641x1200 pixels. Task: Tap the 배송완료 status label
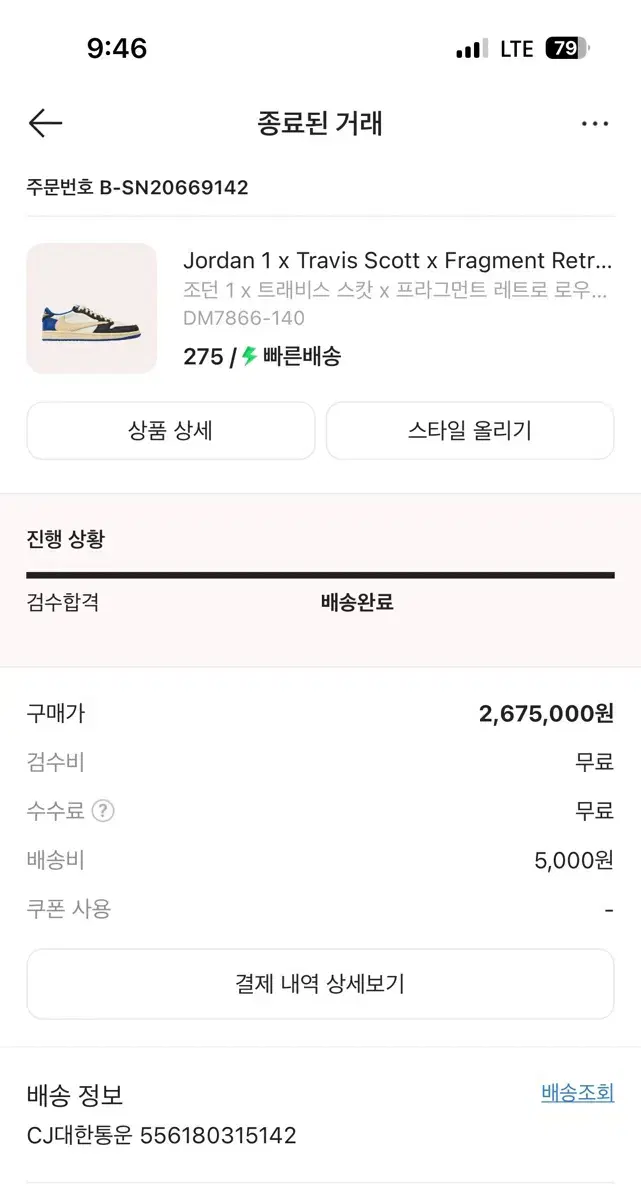click(x=357, y=603)
